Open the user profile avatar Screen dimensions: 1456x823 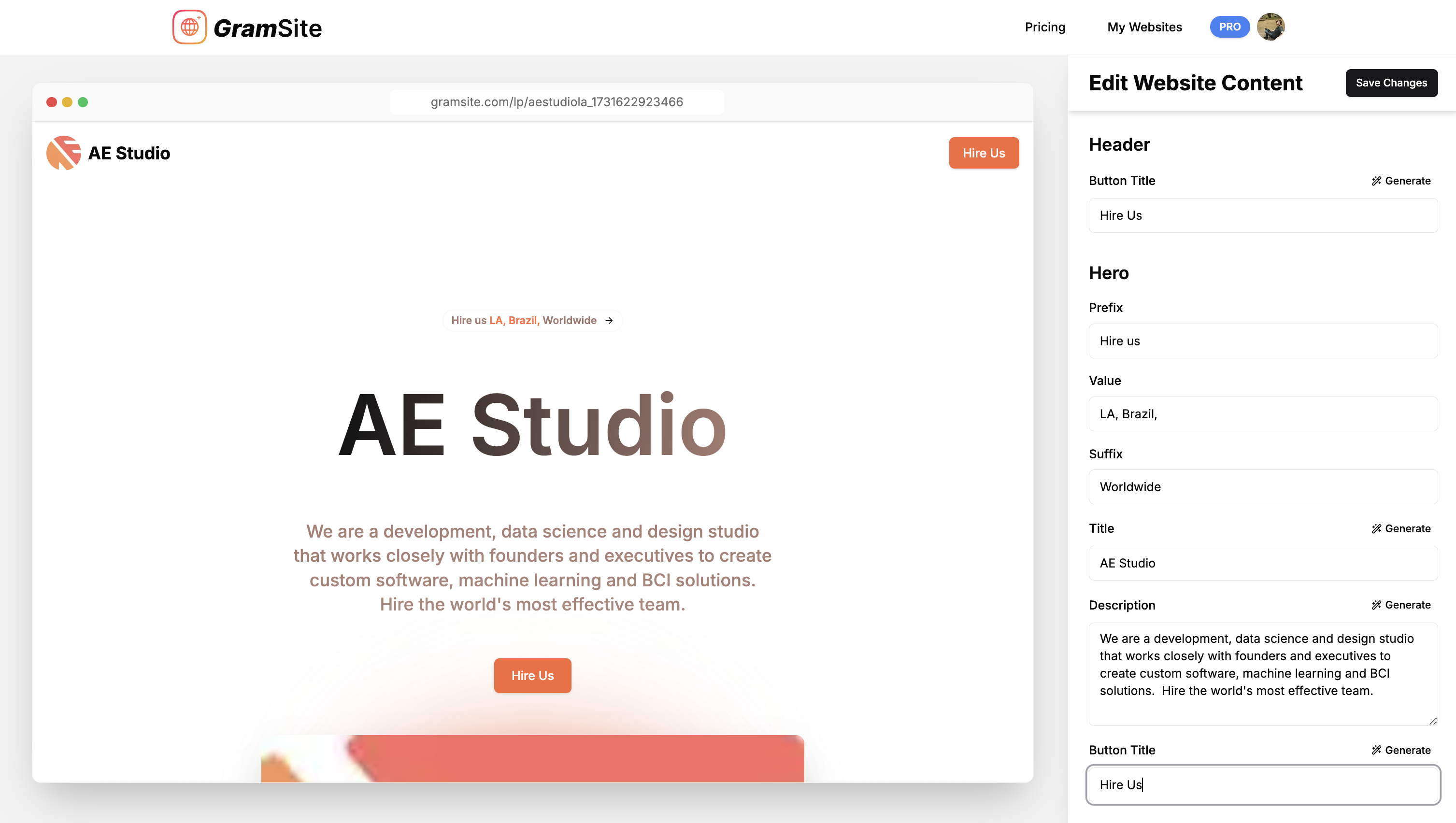point(1270,27)
